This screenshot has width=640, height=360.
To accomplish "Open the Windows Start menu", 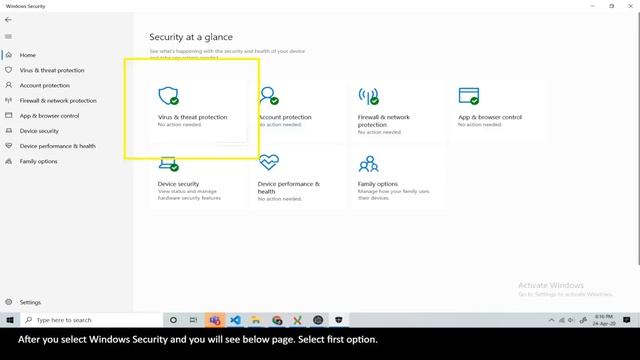I will click(x=10, y=320).
